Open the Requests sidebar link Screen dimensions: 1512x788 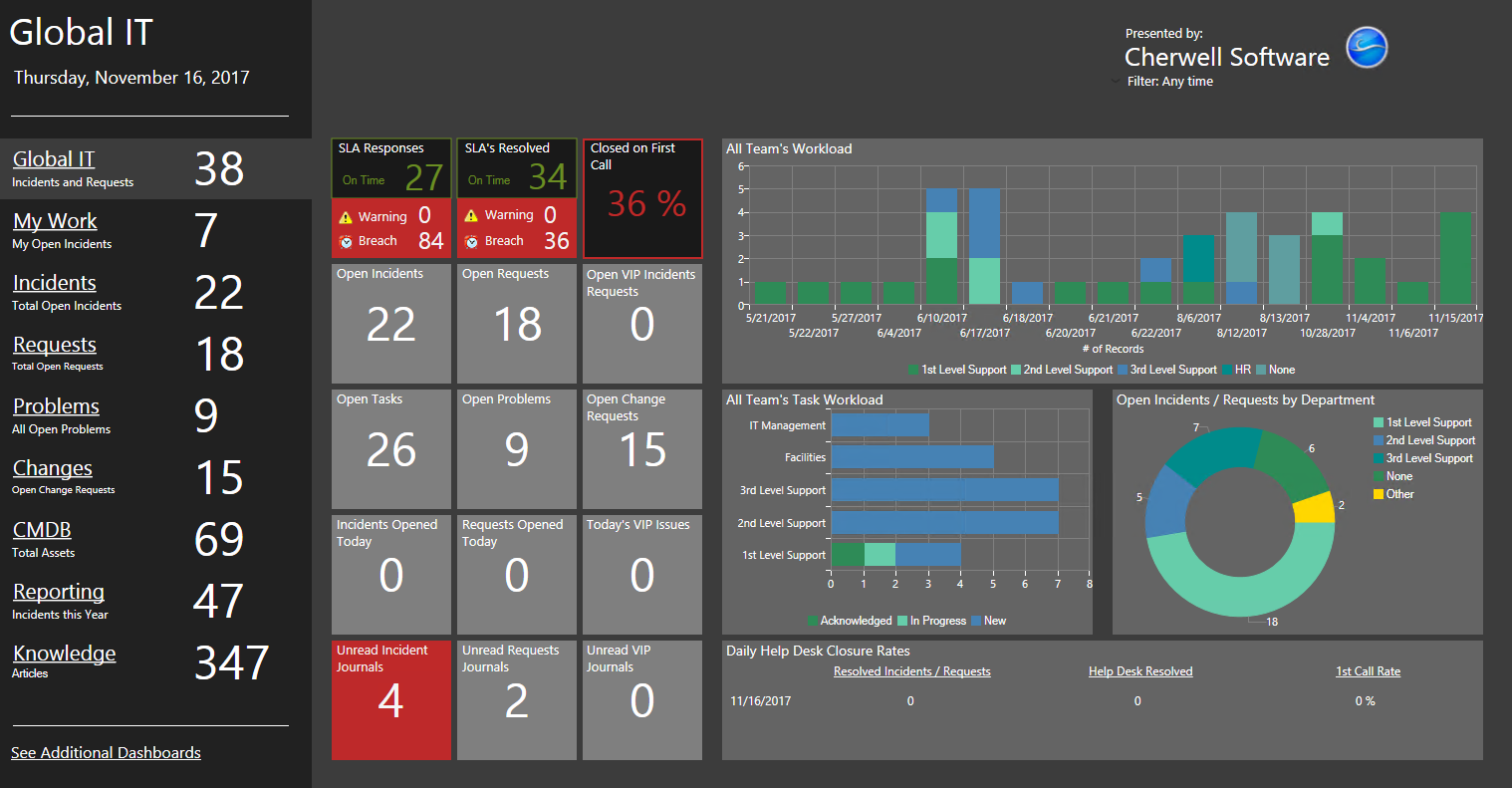pos(55,345)
